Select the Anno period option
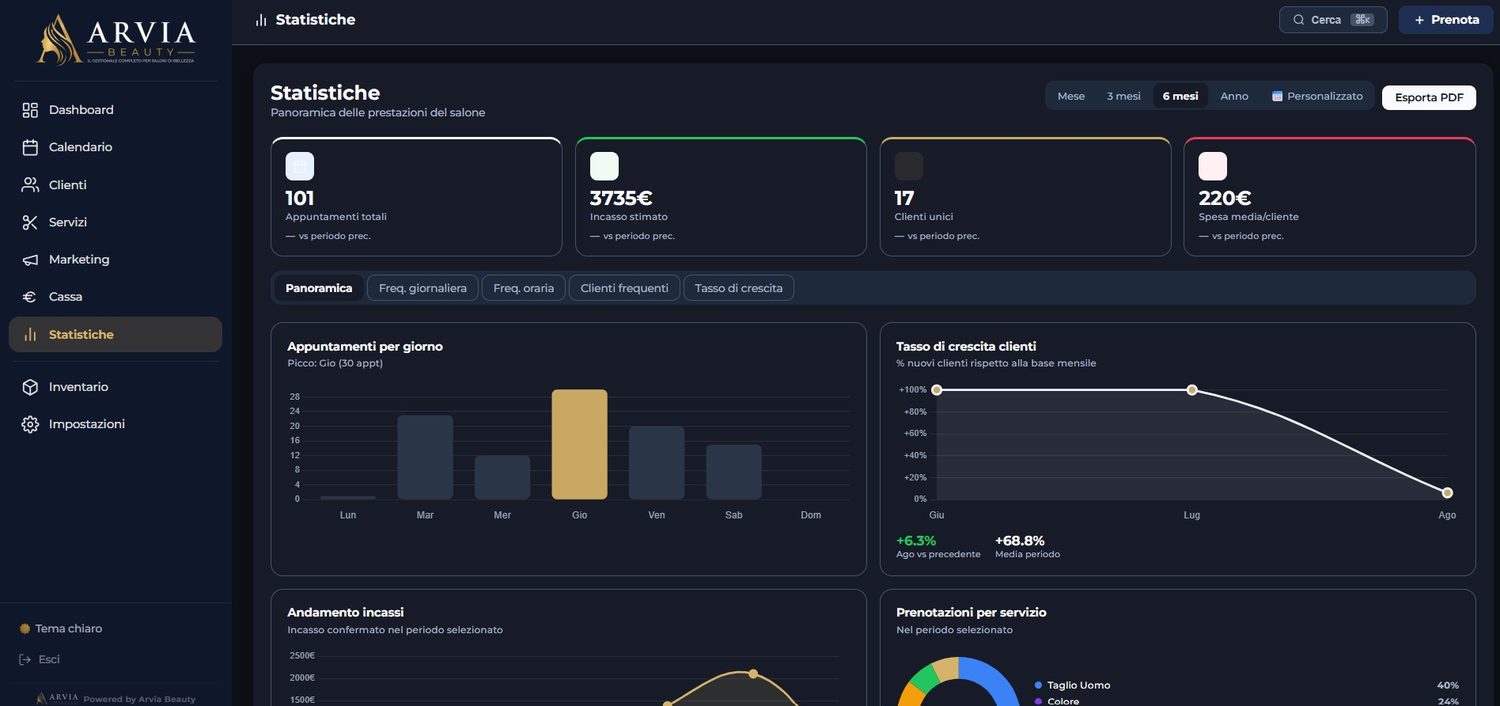1500x706 pixels. tap(1235, 96)
